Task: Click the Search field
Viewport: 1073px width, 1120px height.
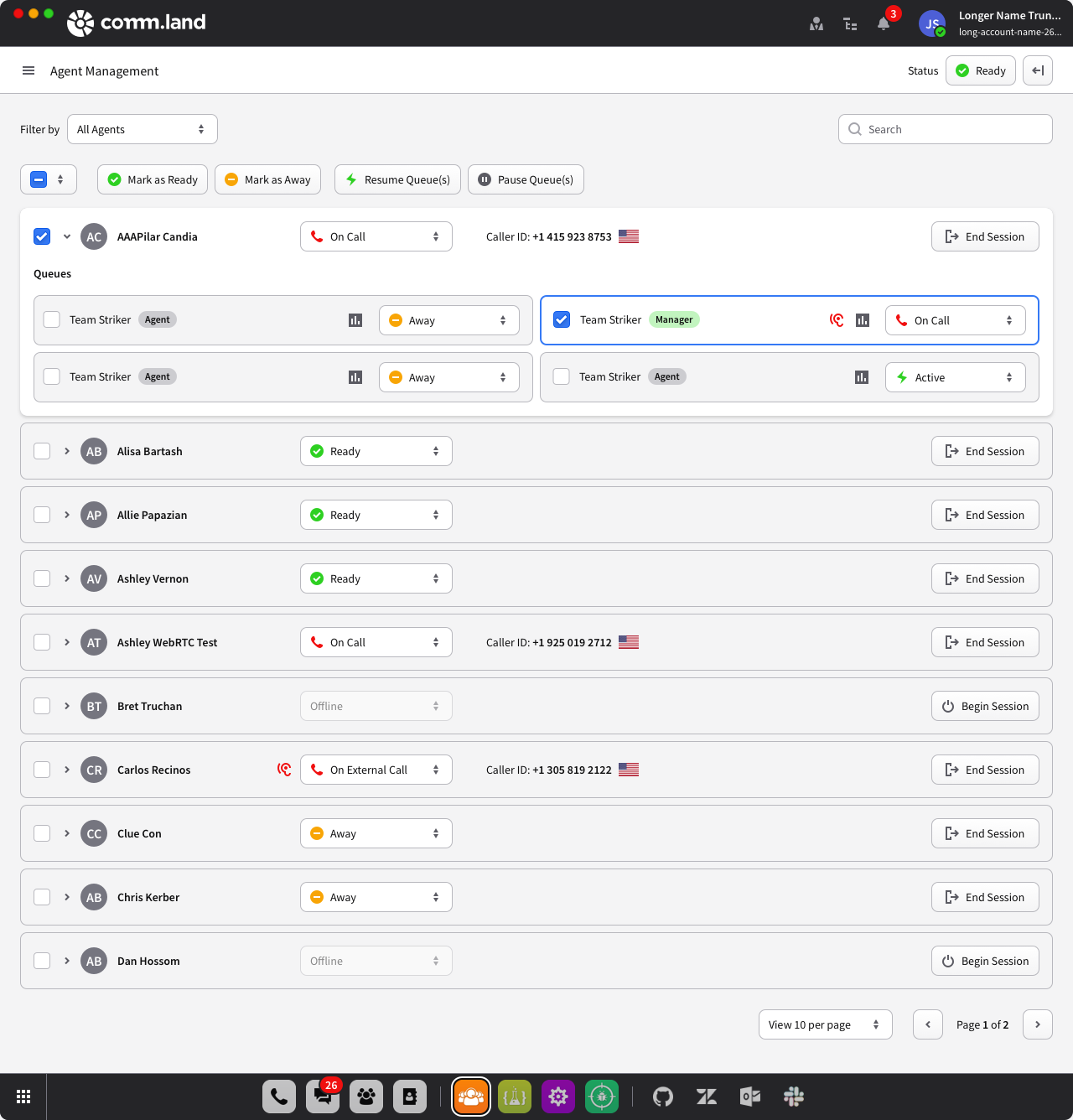Action: pyautogui.click(x=946, y=129)
